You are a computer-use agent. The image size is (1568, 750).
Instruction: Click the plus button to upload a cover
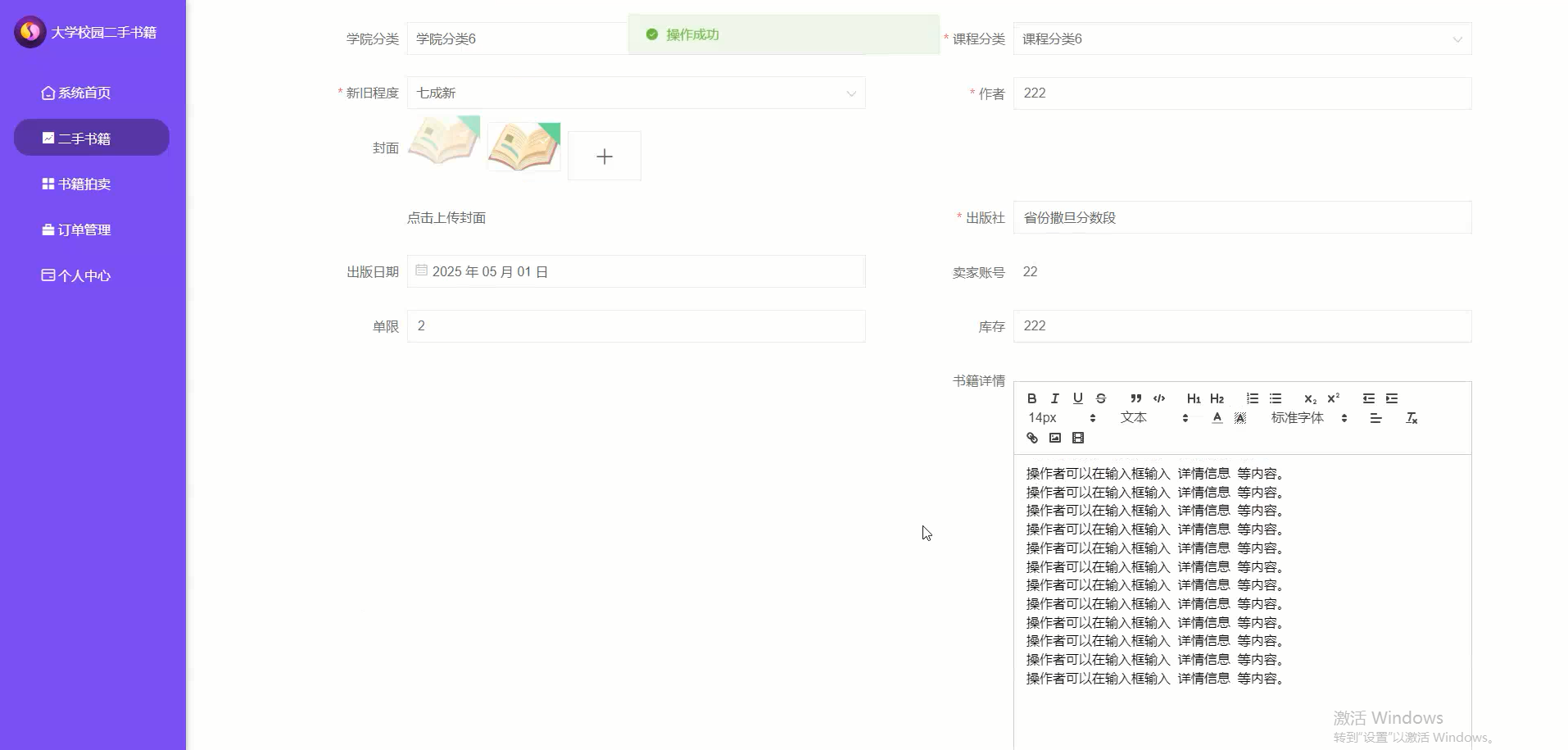pos(604,156)
